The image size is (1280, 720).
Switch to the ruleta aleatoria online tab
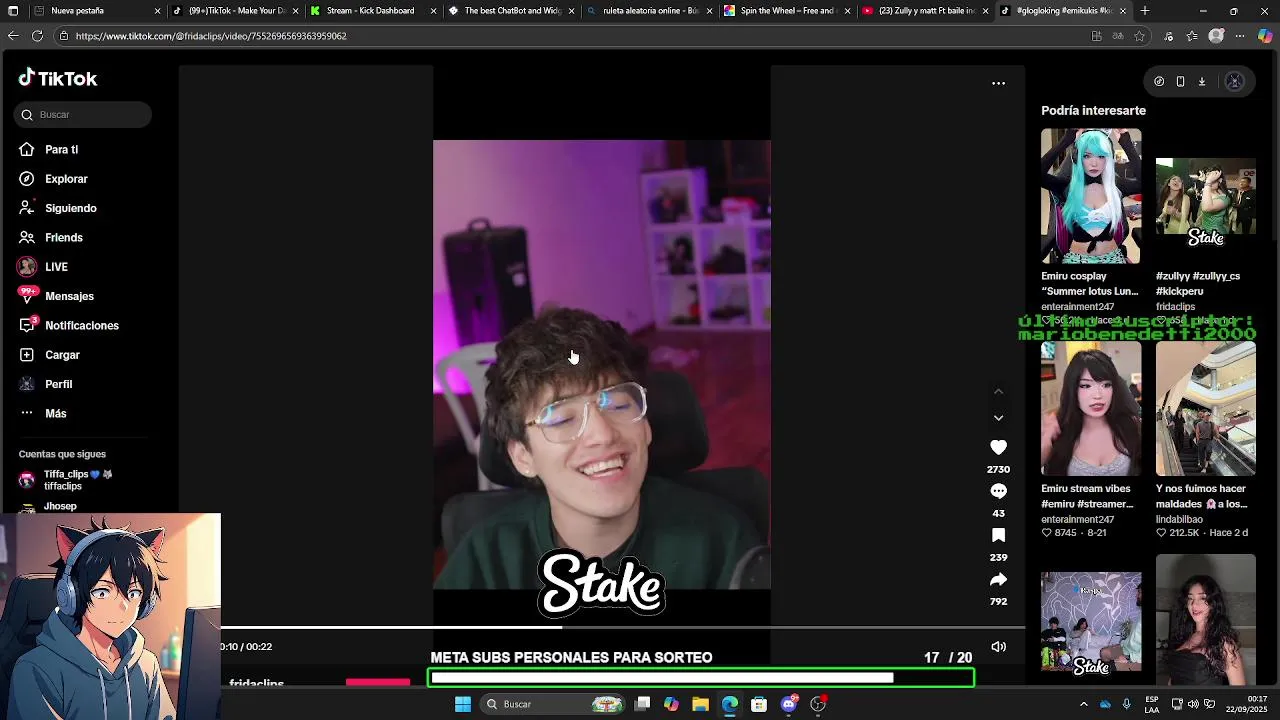[648, 11]
